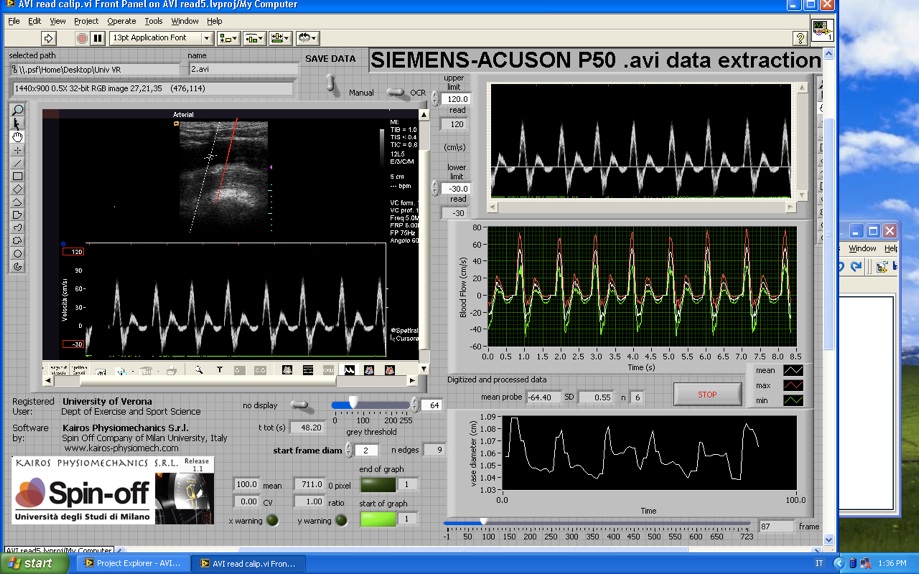
Task: Click the max plot legend swatch
Action: pos(793,385)
